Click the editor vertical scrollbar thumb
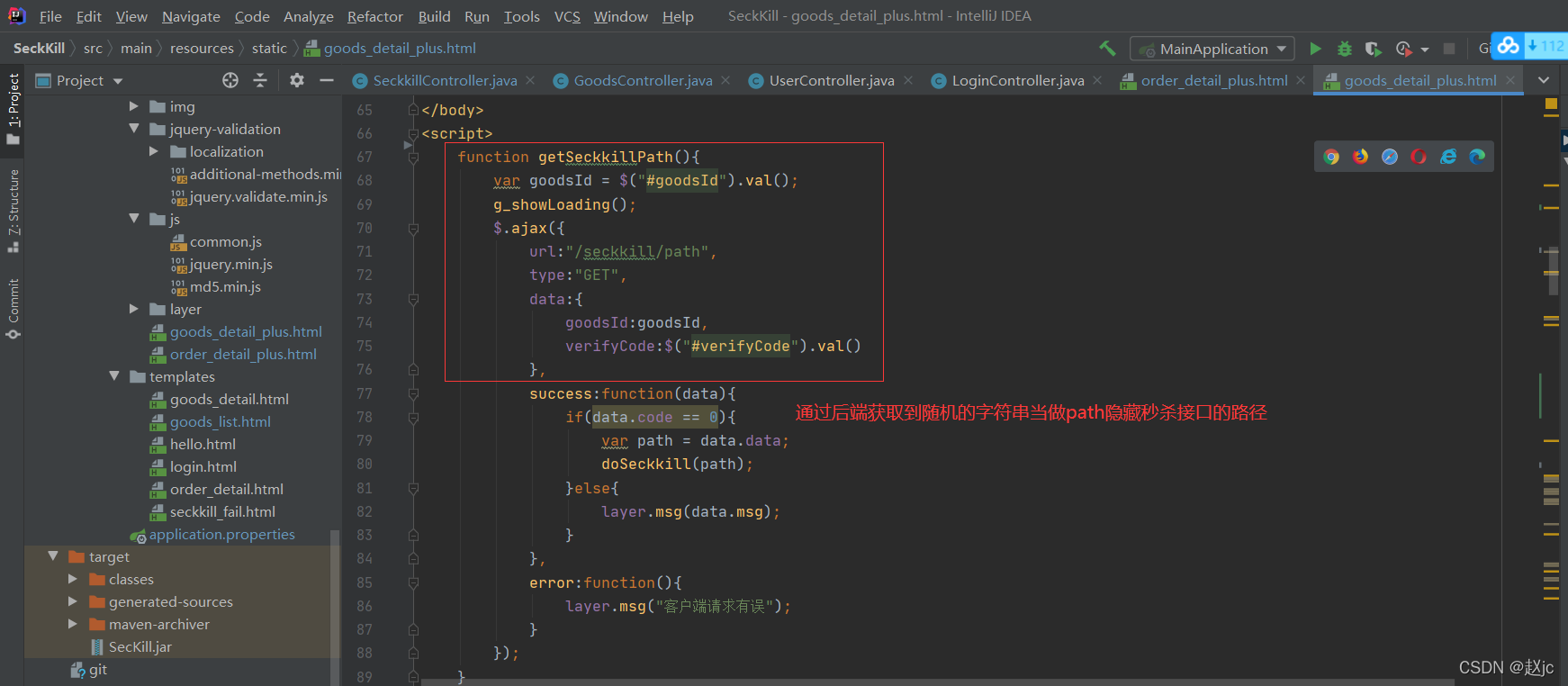This screenshot has width=1568, height=686. pyautogui.click(x=1553, y=270)
